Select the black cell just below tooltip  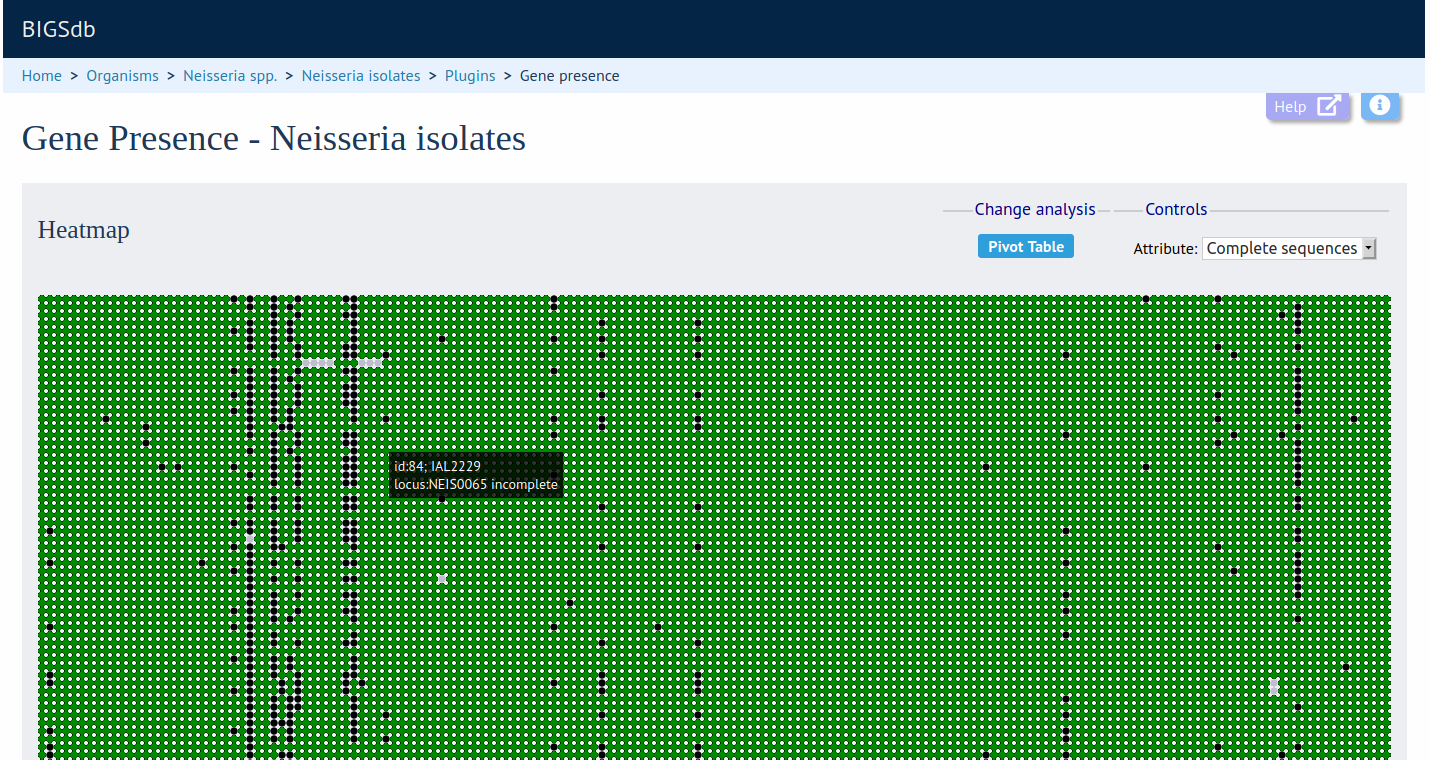(442, 499)
